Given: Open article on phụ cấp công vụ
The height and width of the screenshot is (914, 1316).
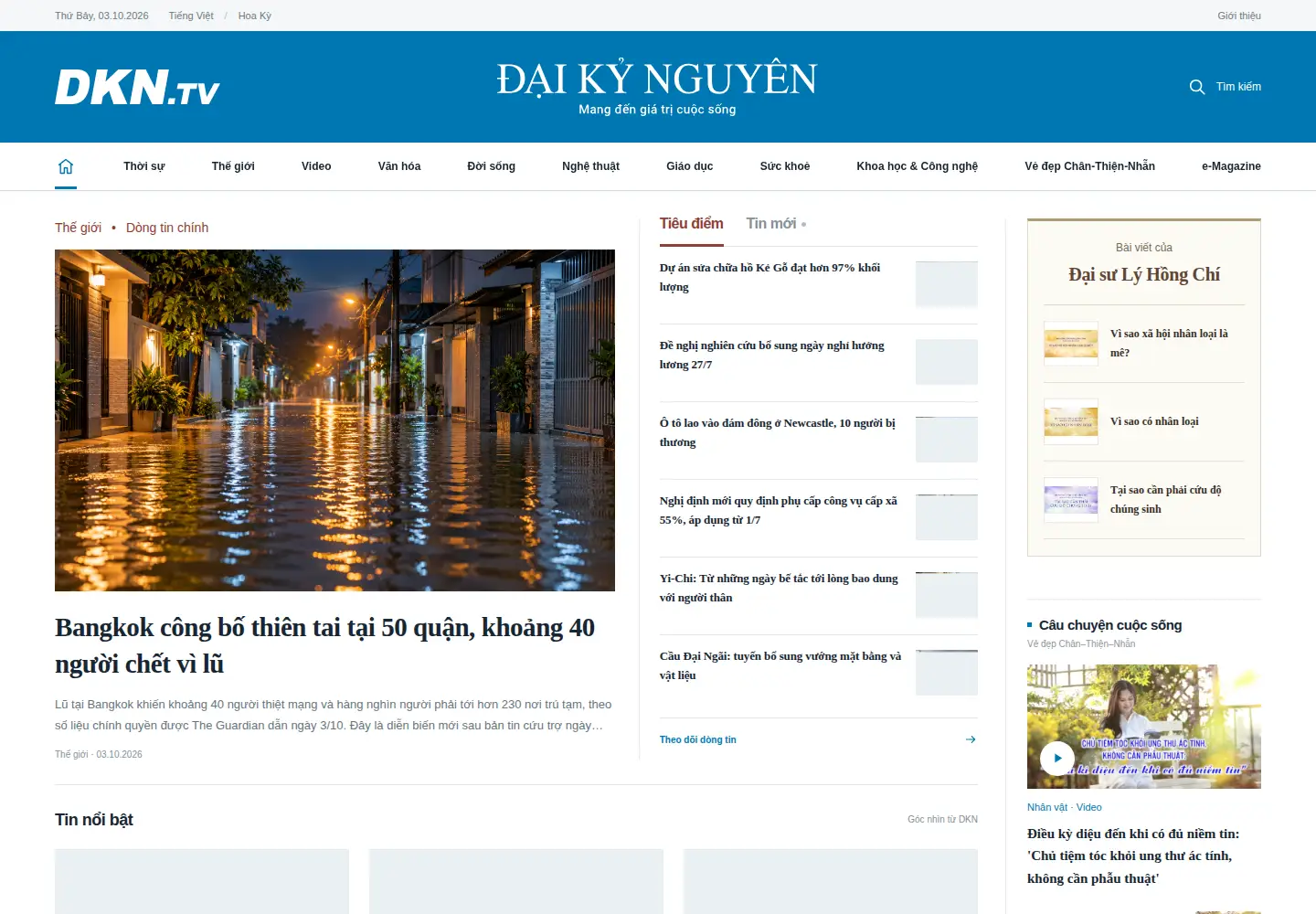Looking at the screenshot, I should (x=779, y=510).
